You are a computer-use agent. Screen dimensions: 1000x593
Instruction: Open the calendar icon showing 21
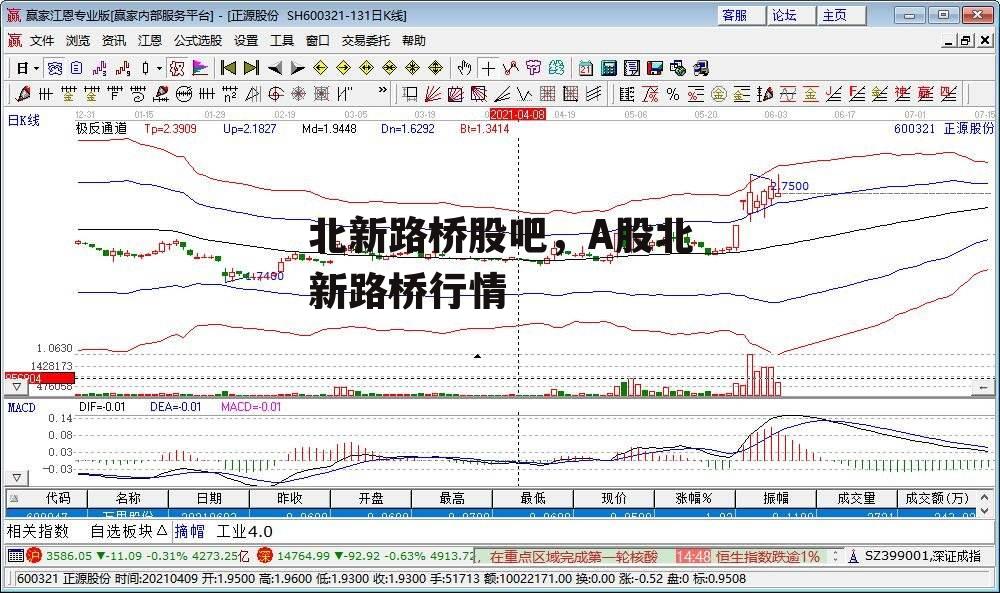pyautogui.click(x=585, y=68)
